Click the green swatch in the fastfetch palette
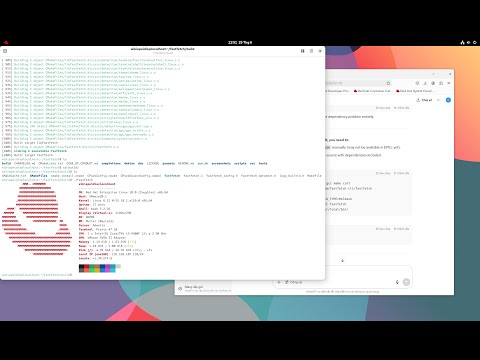 92,268
